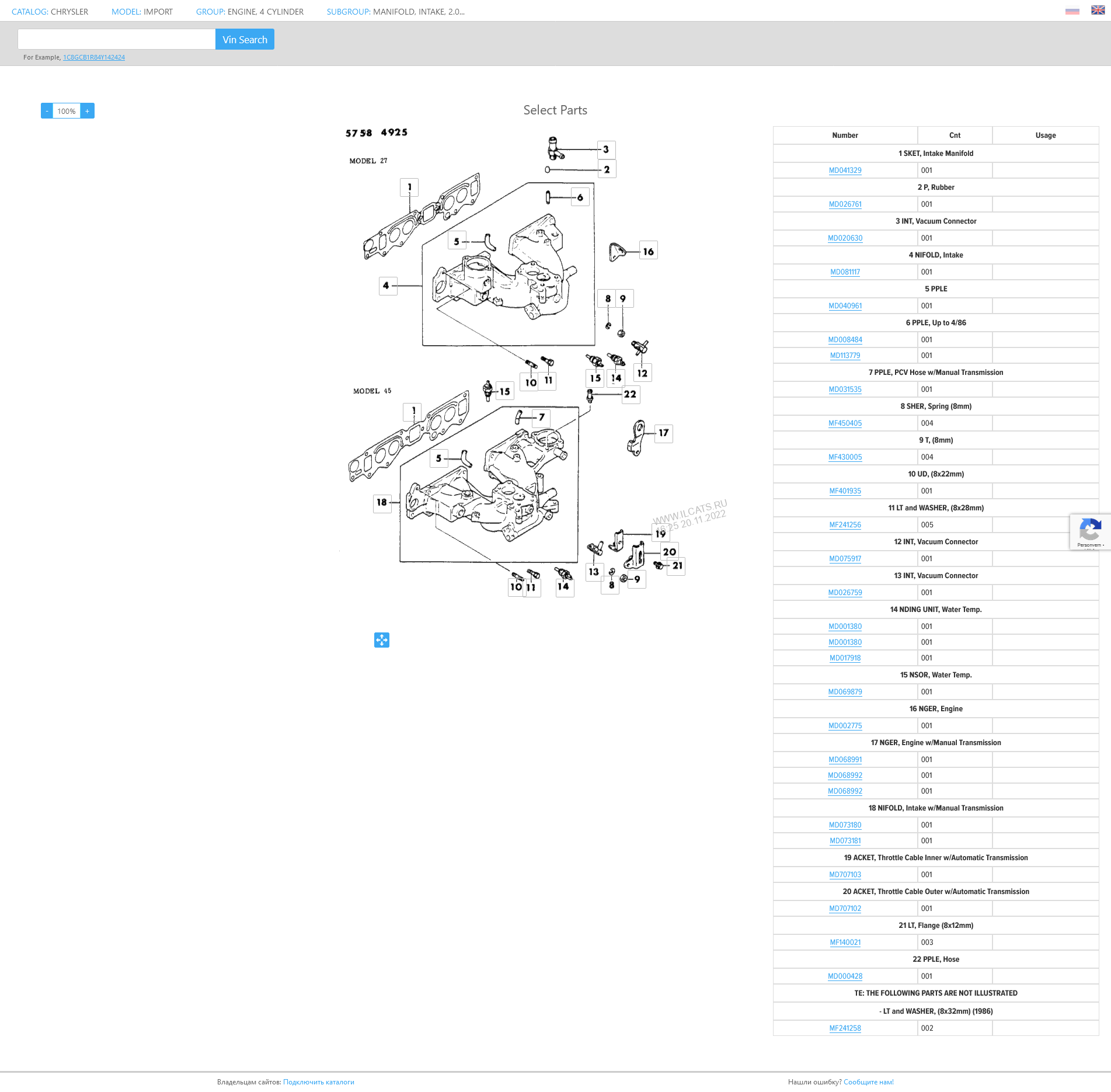Click the 100% zoom level field
The width and height of the screenshot is (1111, 1092).
coord(67,111)
